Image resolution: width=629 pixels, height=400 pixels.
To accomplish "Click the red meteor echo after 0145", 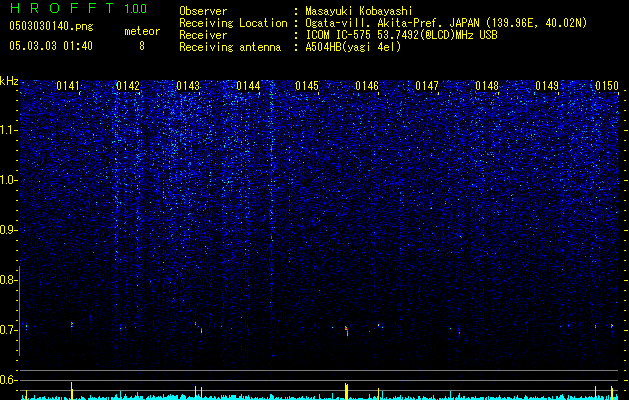I will point(347,331).
